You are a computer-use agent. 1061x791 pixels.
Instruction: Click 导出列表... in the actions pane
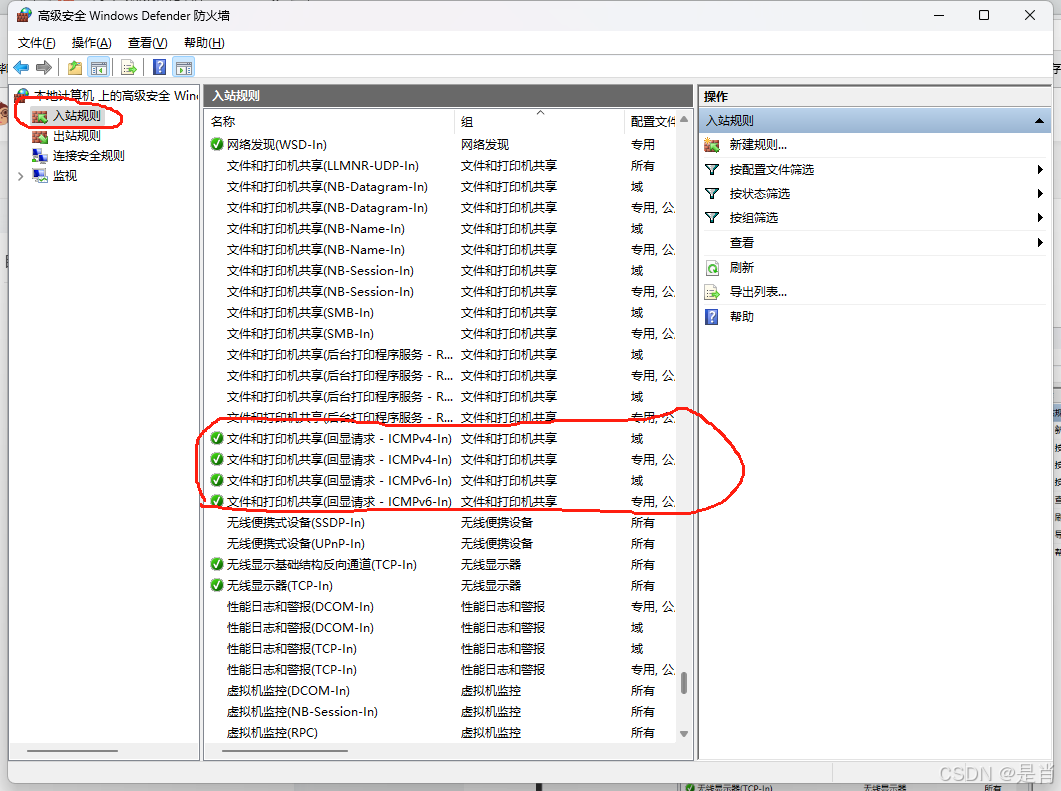pos(758,292)
